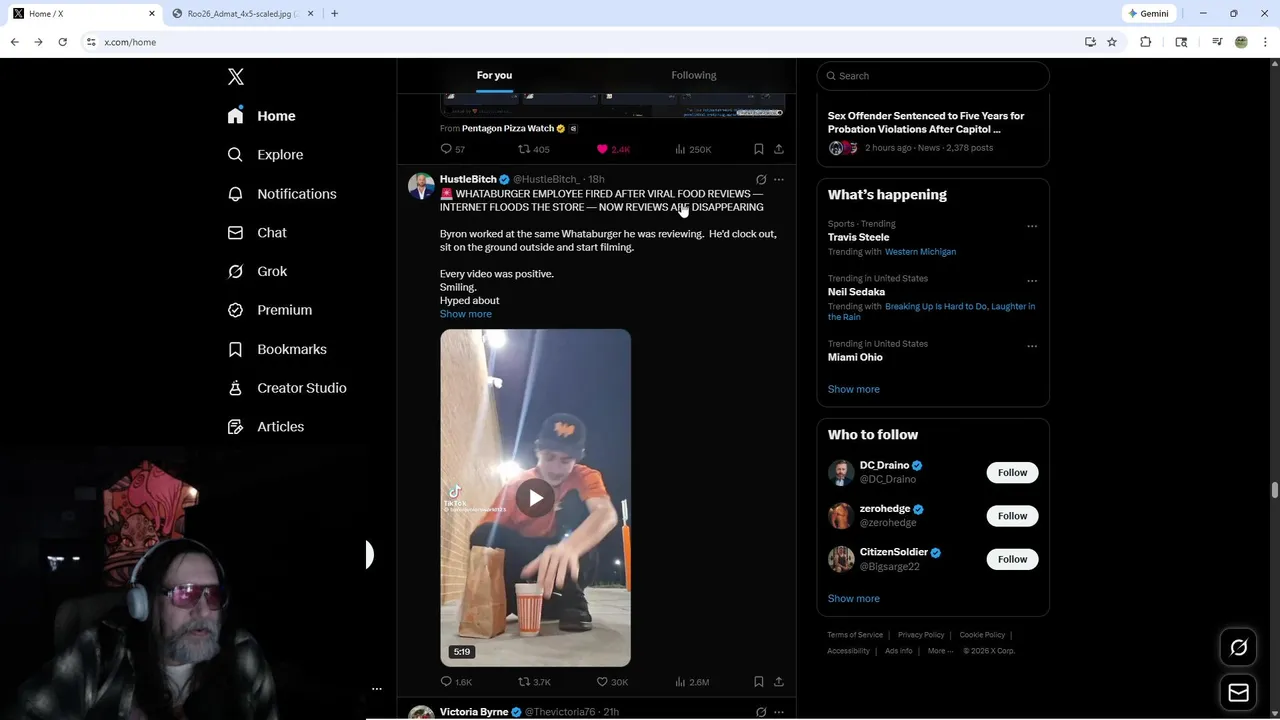Open Bookmarks in sidebar
Viewport: 1280px width, 720px height.
pyautogui.click(x=277, y=349)
